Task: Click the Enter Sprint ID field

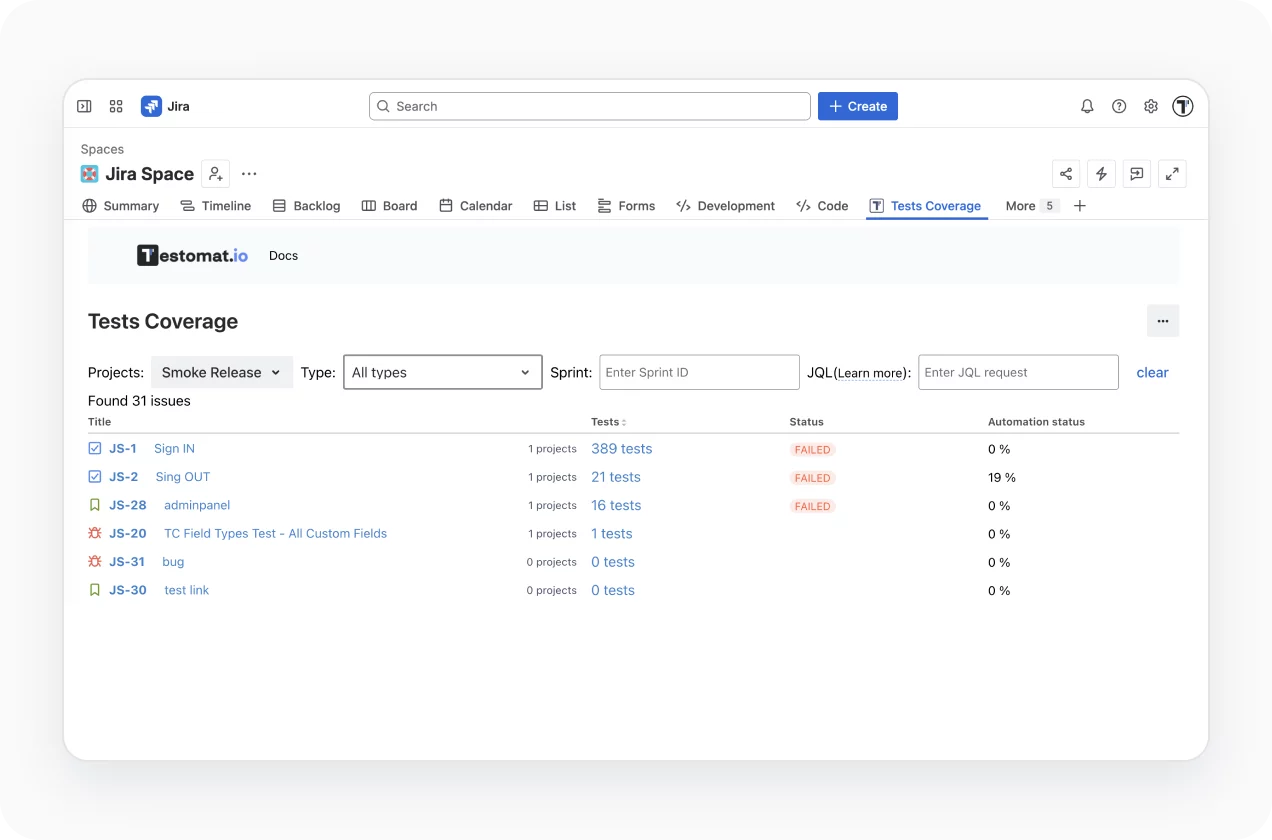Action: point(700,372)
